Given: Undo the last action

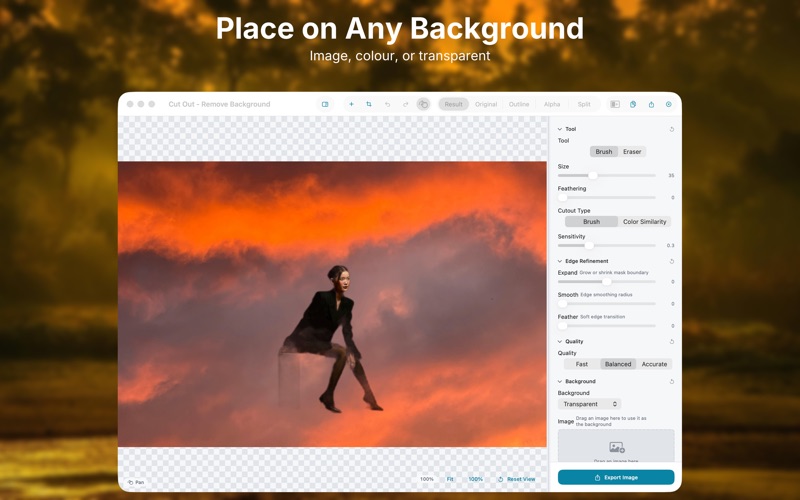Looking at the screenshot, I should pos(387,104).
